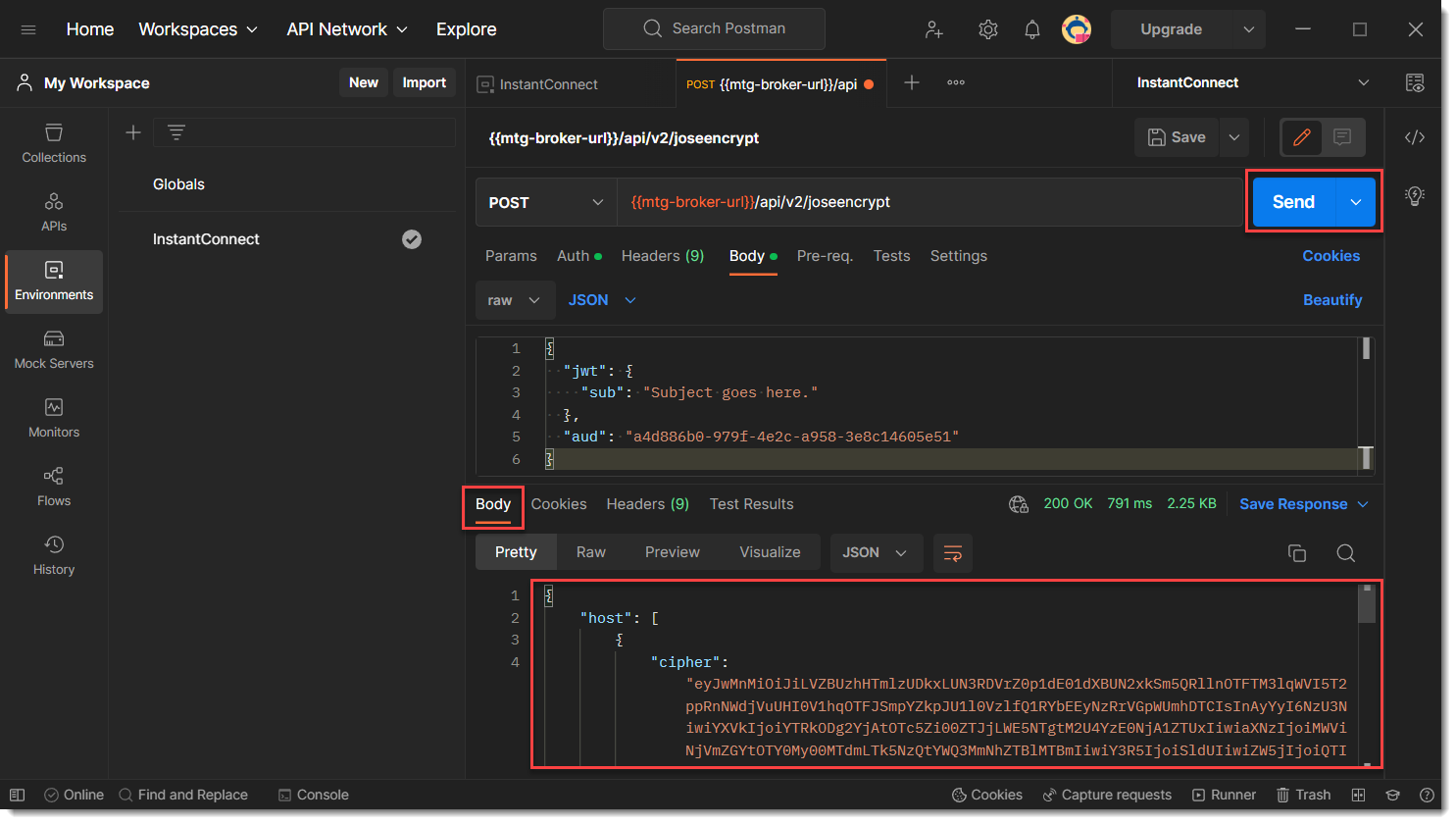This screenshot has height=824, width=1456.
Task: Click the network globe icon in response
Action: [1019, 504]
